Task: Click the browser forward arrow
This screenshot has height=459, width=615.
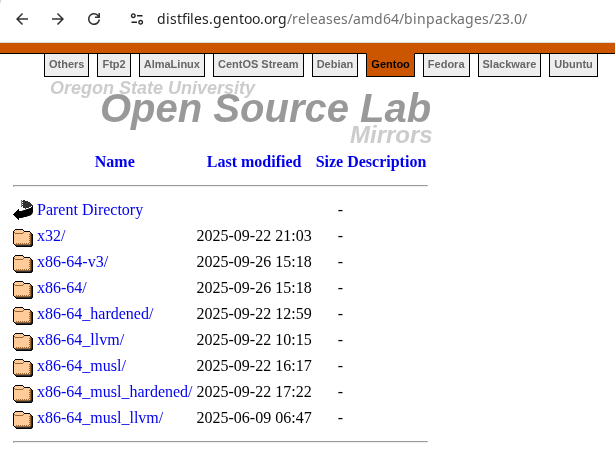Action: click(58, 19)
